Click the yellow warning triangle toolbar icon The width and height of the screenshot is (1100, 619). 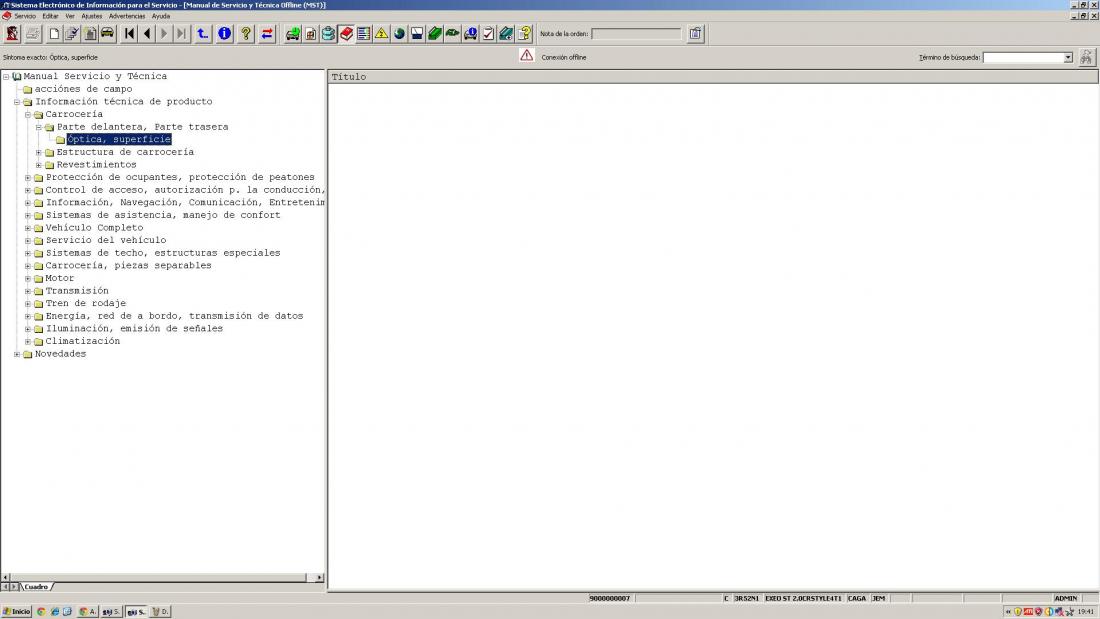(381, 34)
